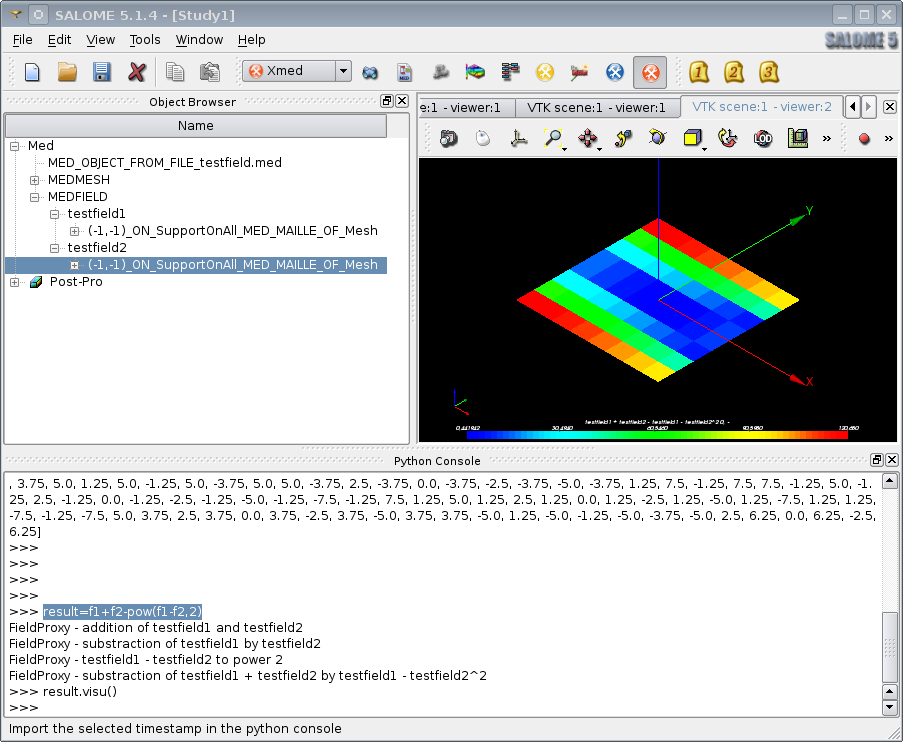Save the study with the floppy disk icon
The image size is (903, 742).
101,72
